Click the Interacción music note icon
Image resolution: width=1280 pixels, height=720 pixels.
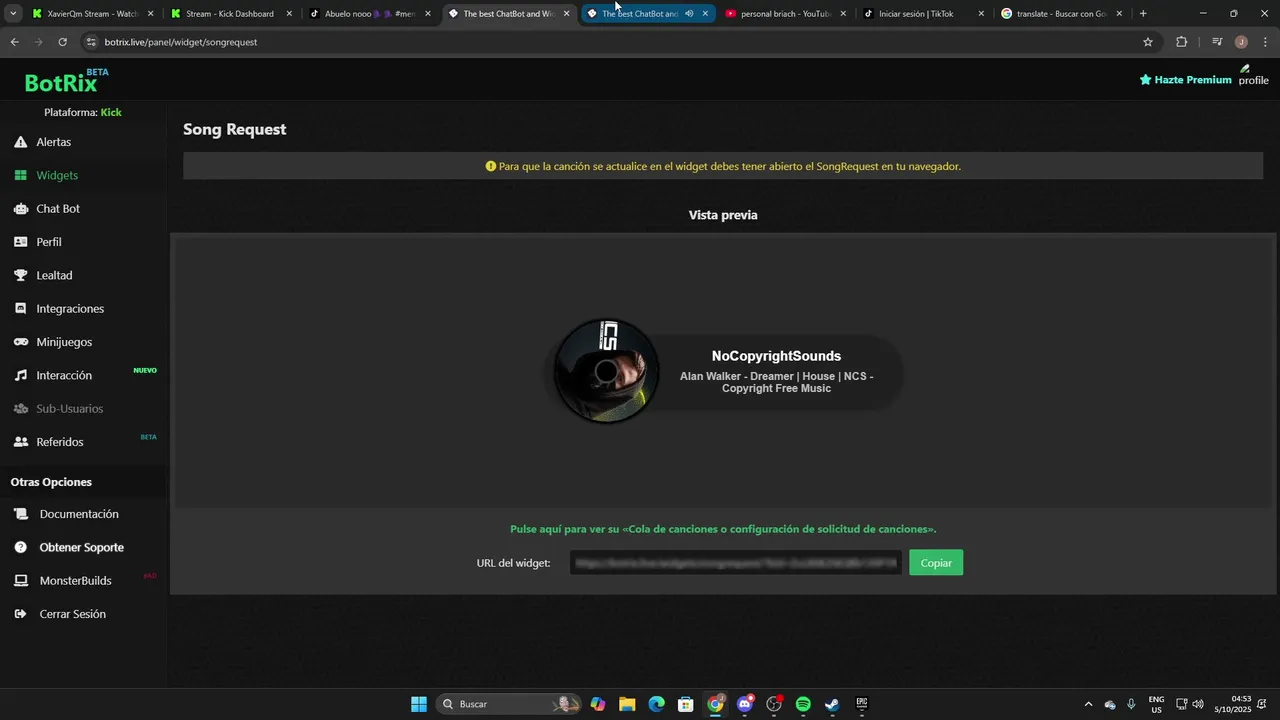click(21, 375)
